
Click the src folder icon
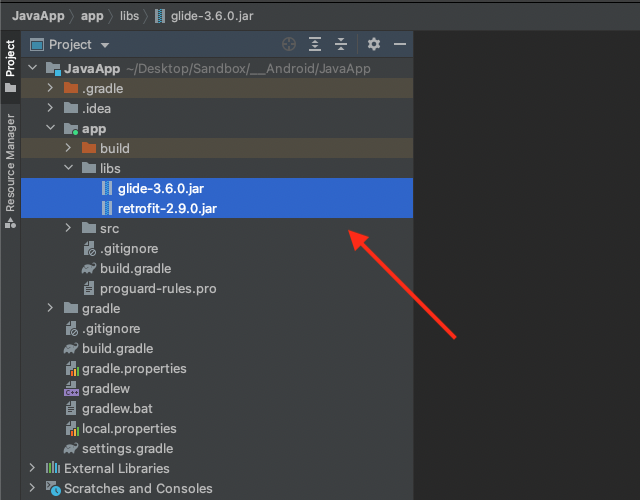(89, 228)
